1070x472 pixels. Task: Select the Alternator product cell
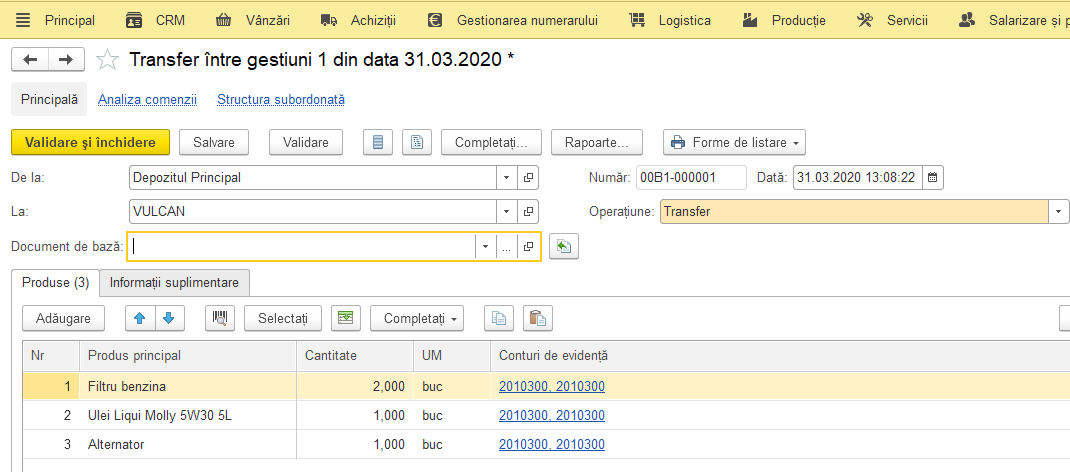coord(188,445)
